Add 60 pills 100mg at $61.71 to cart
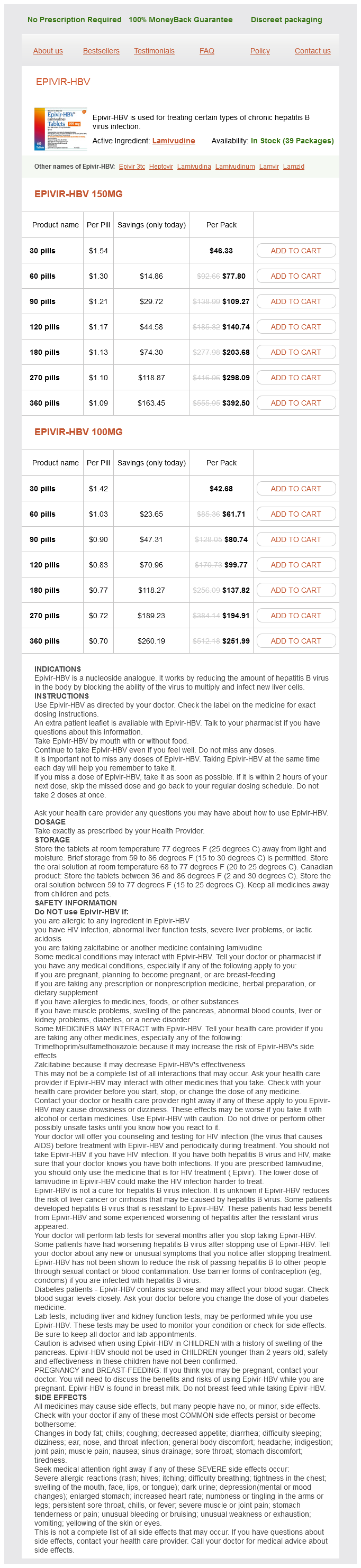 point(296,515)
